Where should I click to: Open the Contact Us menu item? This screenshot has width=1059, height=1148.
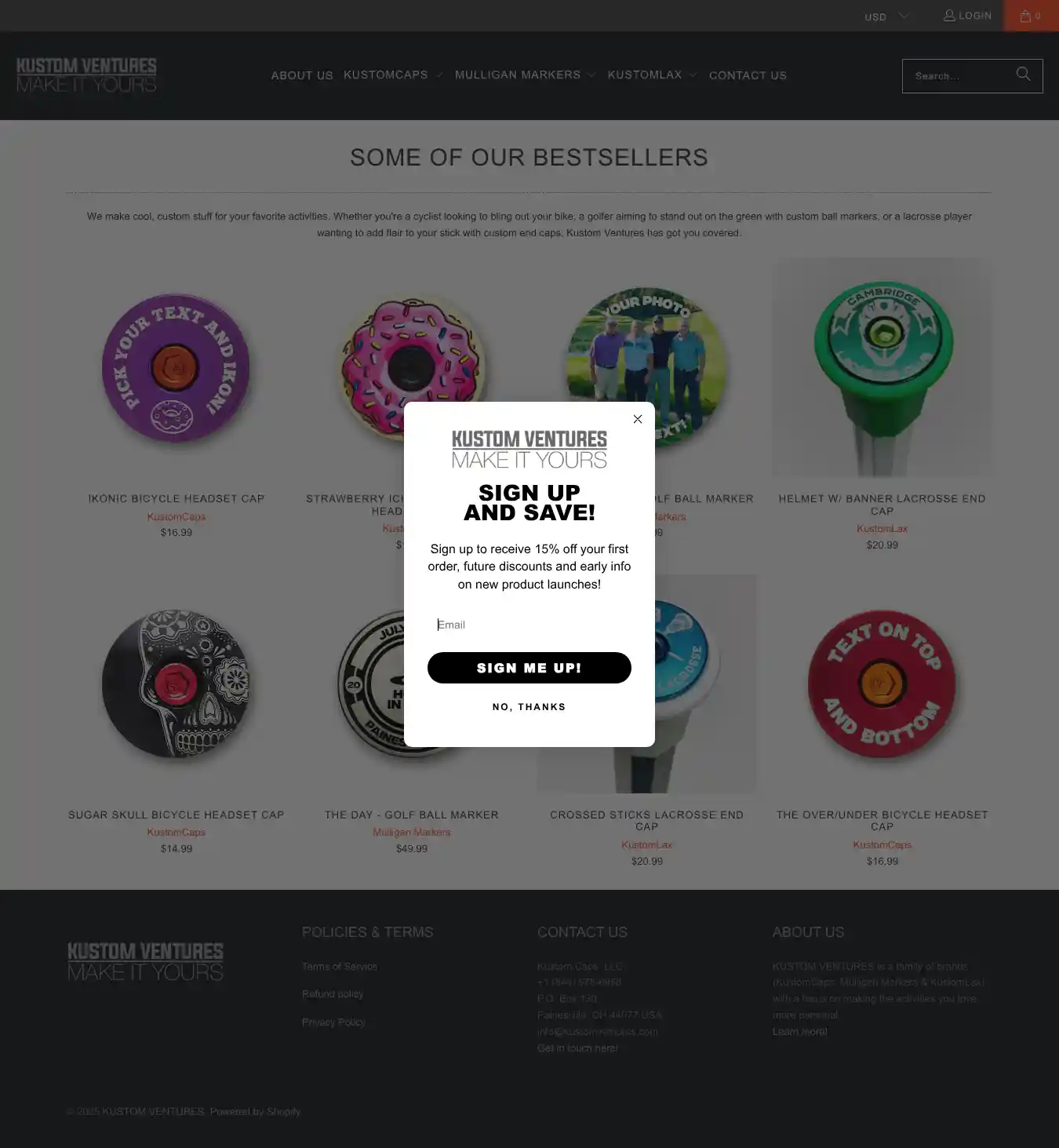pos(748,75)
